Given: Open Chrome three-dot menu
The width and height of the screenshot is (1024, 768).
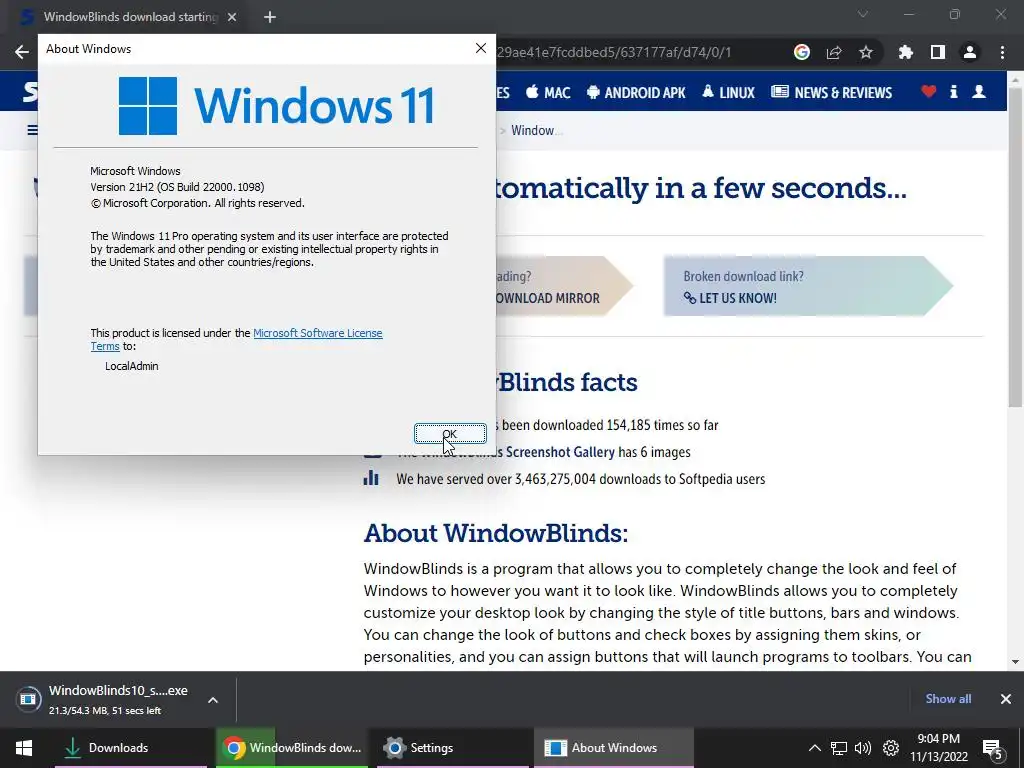Looking at the screenshot, I should click(1002, 52).
